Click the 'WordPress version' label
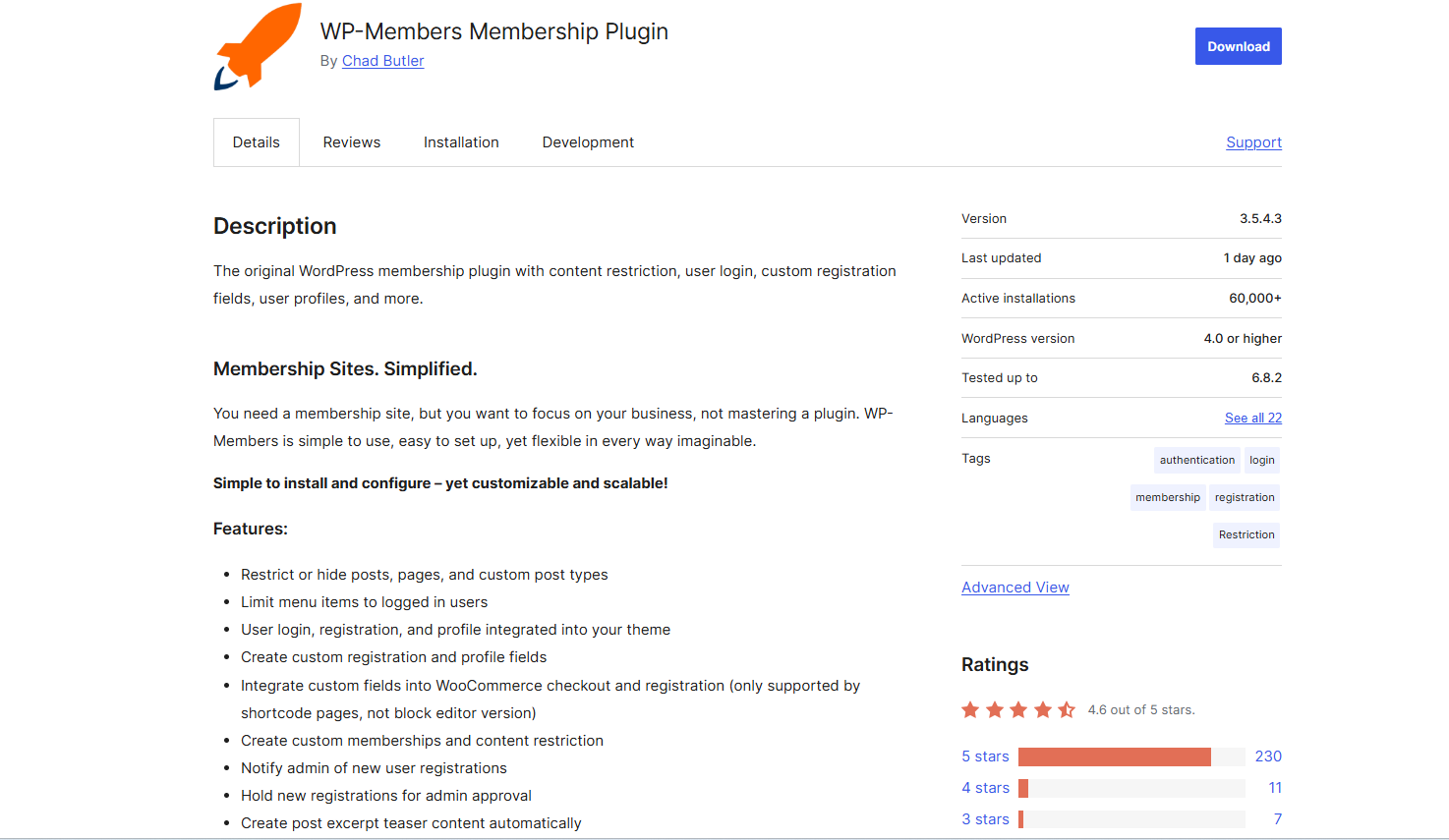This screenshot has height=840, width=1449. coord(1018,339)
